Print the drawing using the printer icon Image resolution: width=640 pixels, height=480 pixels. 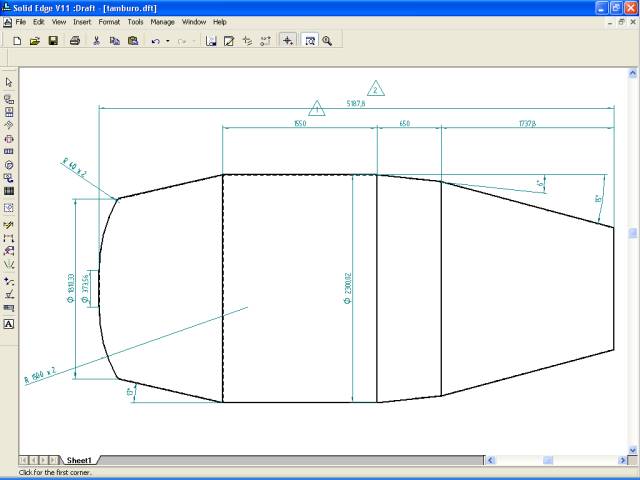[75, 41]
